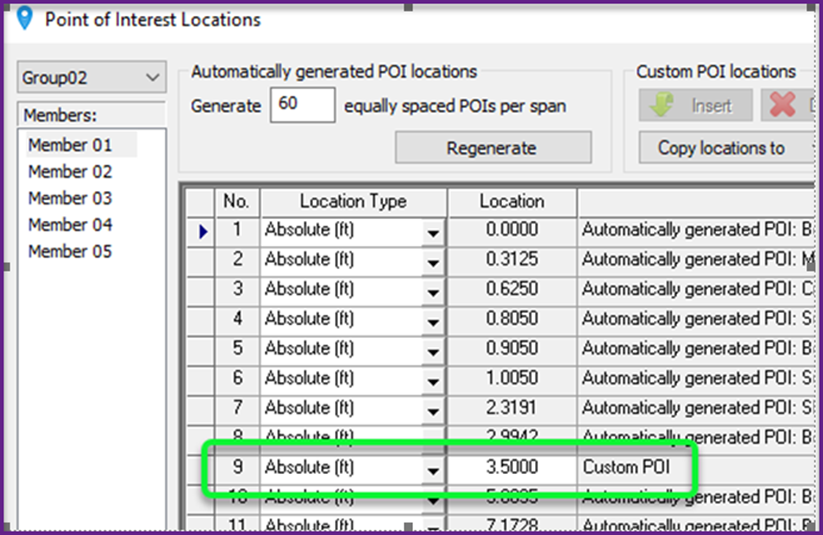Viewport: 823px width, 535px height.
Task: Select Member 05 in Members list
Action: (x=70, y=252)
